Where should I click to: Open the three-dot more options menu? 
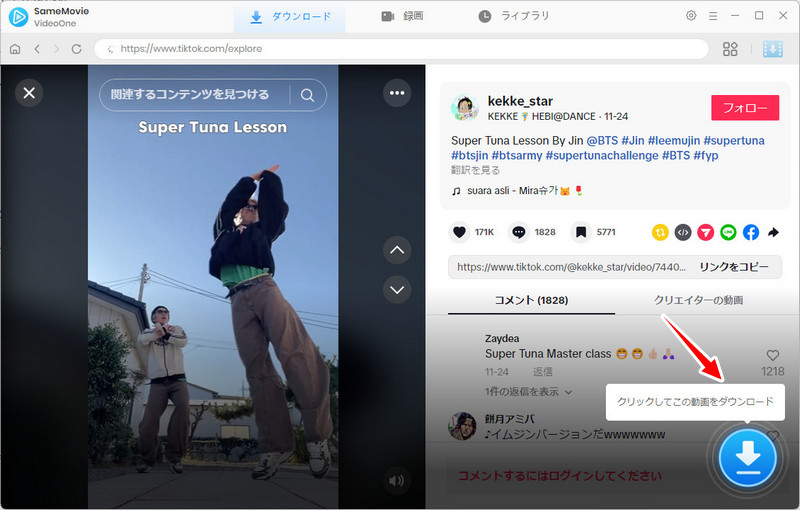click(397, 93)
